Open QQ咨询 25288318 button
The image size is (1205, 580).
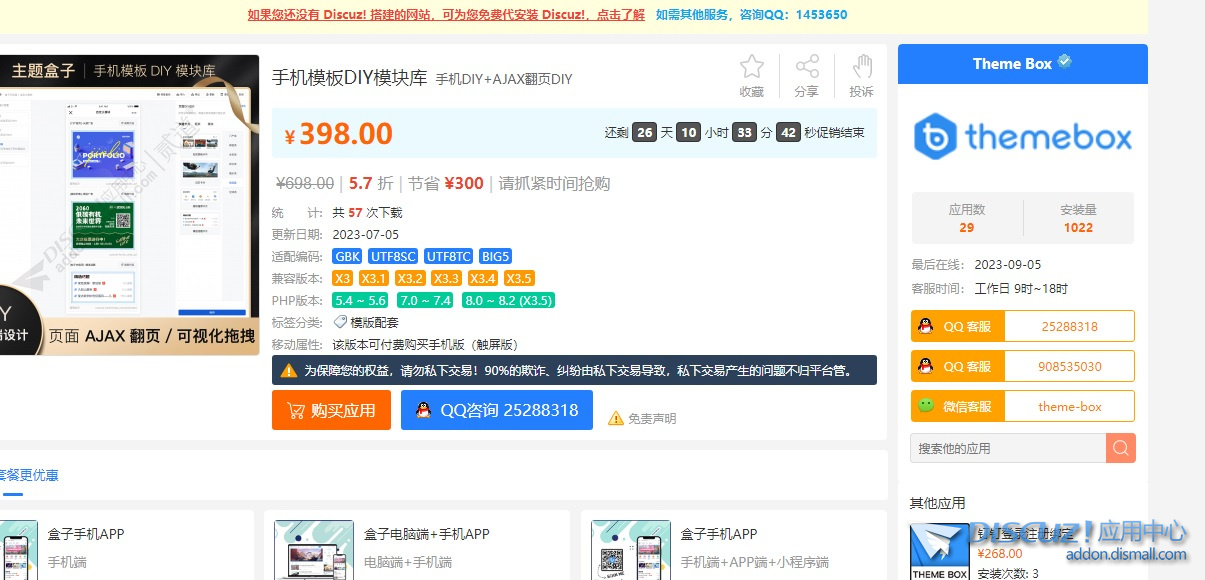(497, 410)
